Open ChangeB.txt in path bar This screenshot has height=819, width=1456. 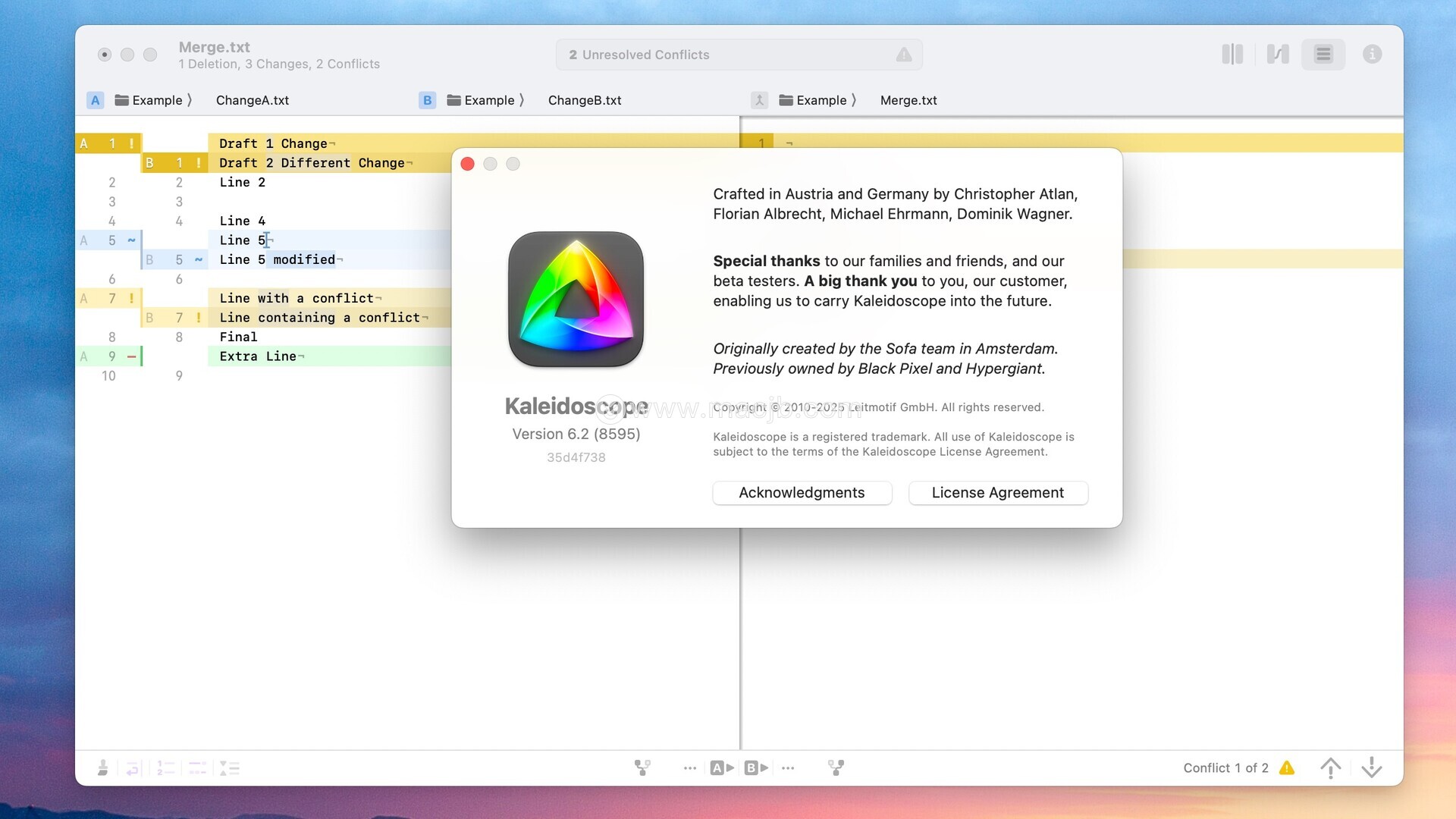click(585, 100)
